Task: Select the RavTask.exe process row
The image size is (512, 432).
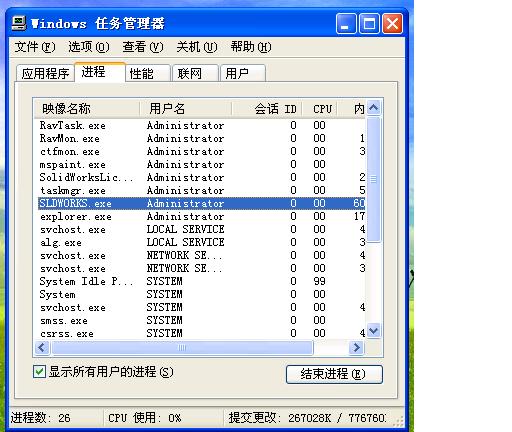Action: pos(202,125)
